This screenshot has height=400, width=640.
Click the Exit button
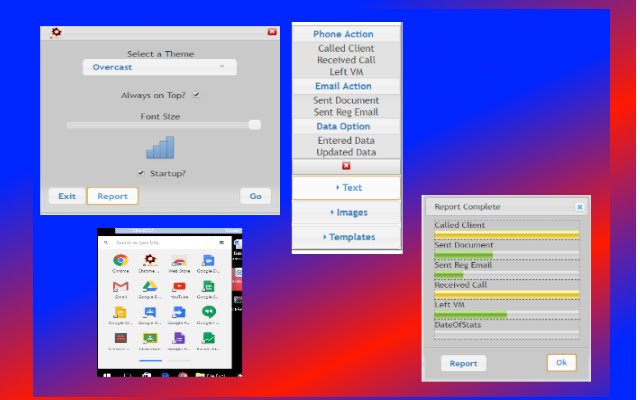67,196
